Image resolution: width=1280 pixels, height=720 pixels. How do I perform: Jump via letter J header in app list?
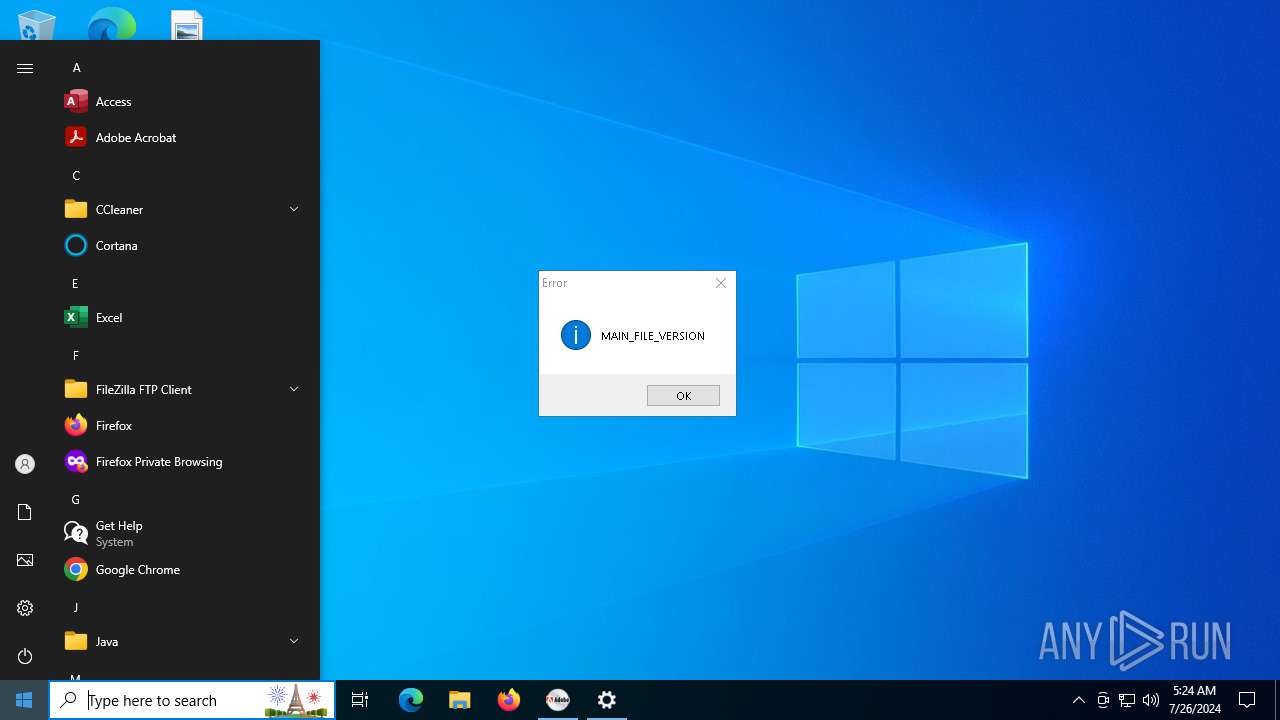(75, 607)
